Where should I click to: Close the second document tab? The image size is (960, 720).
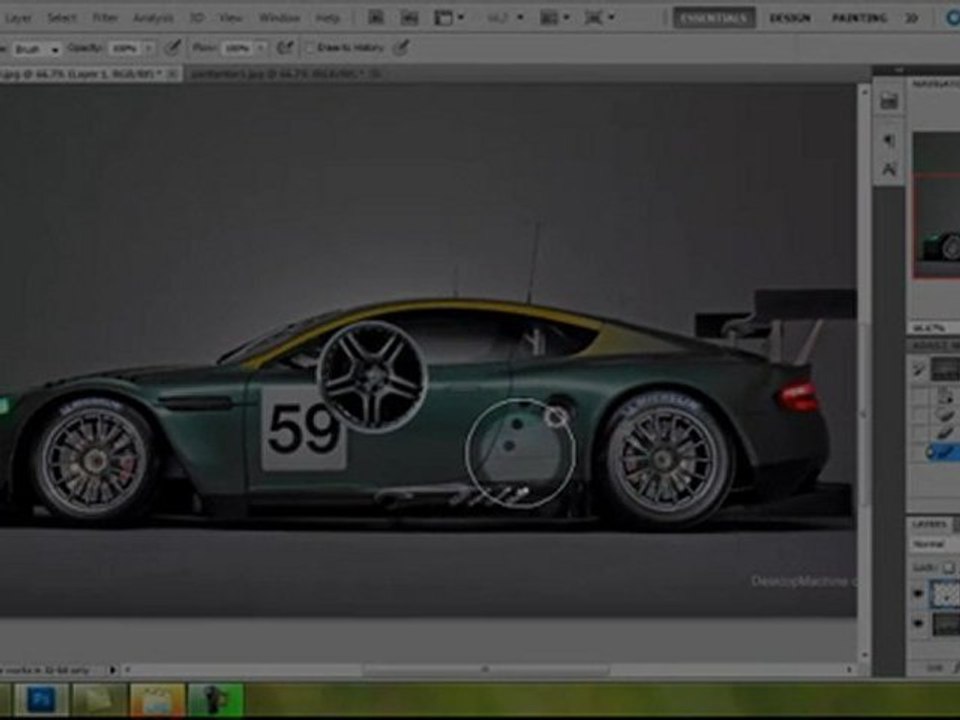pyautogui.click(x=375, y=74)
